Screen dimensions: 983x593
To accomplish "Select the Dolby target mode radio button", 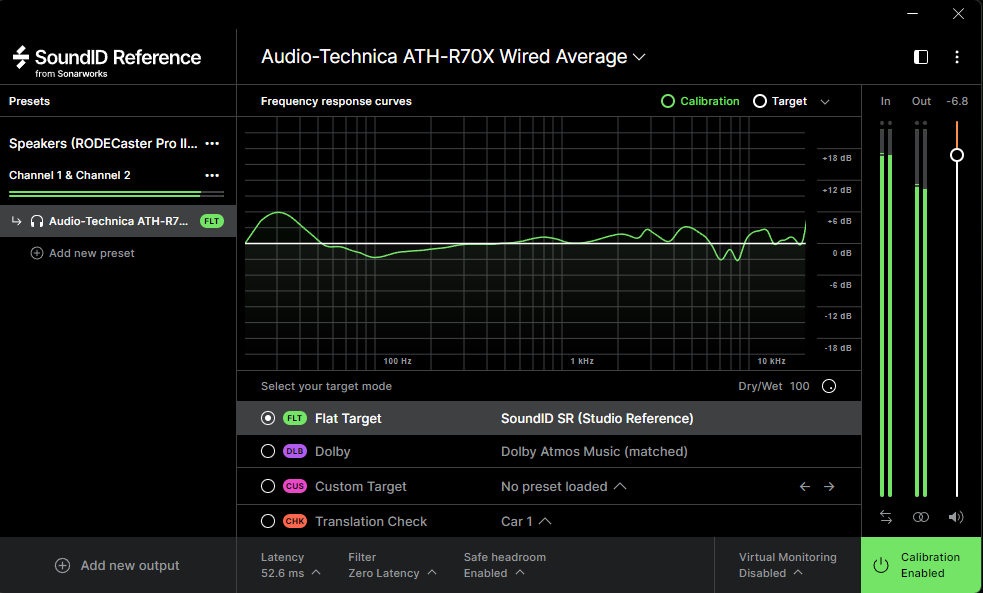I will tap(267, 452).
